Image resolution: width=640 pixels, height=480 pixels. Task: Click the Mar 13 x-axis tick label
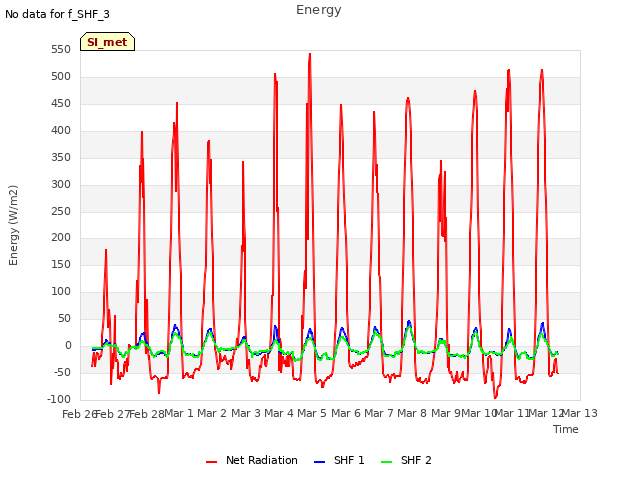(x=580, y=413)
